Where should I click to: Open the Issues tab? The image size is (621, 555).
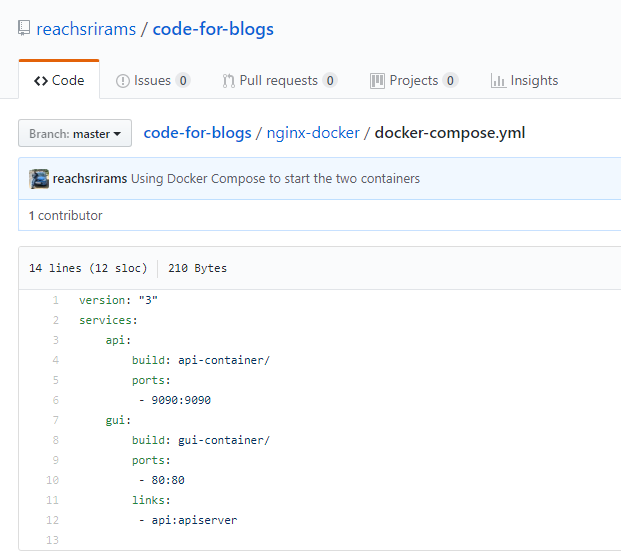(x=153, y=80)
